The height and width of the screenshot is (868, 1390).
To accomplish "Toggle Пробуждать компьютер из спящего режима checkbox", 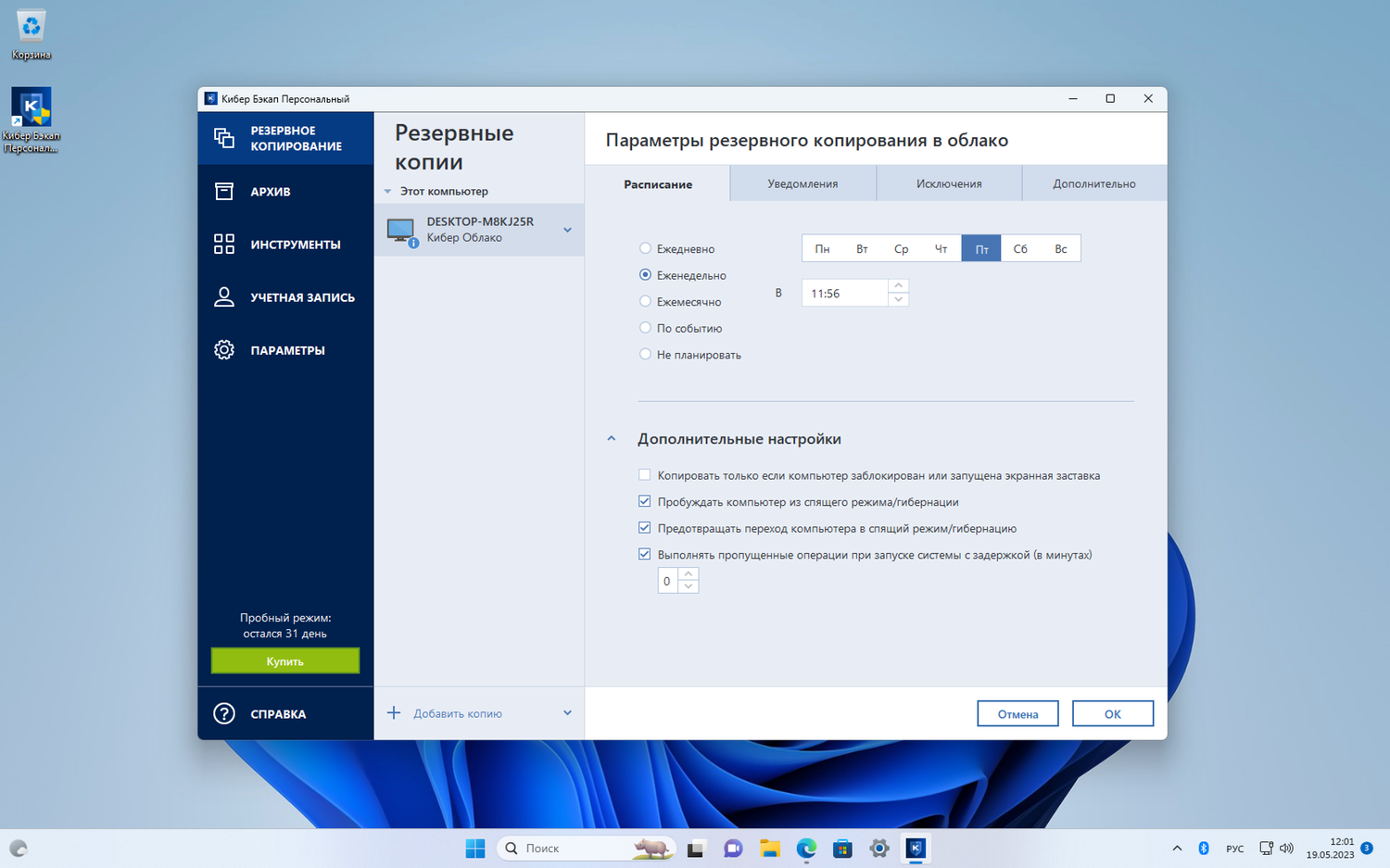I will click(x=645, y=501).
